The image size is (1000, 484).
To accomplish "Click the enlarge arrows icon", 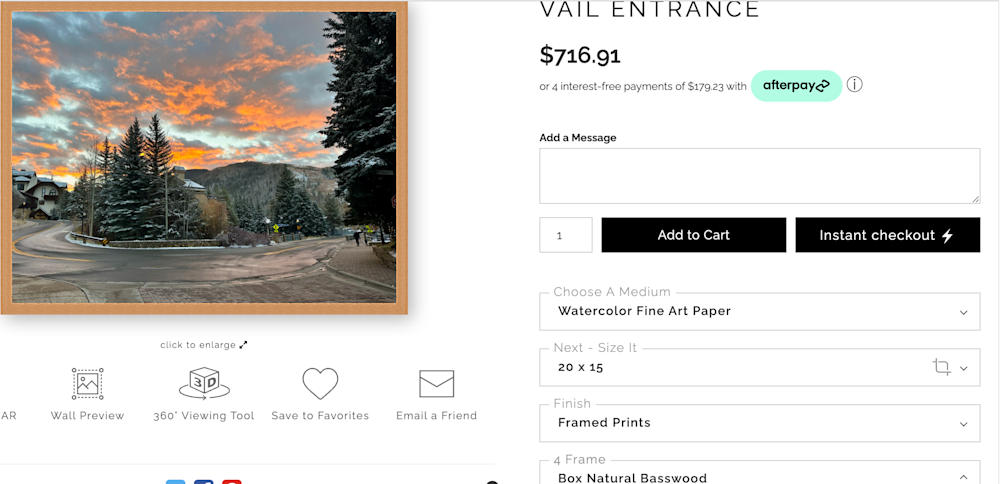I will click(243, 345).
